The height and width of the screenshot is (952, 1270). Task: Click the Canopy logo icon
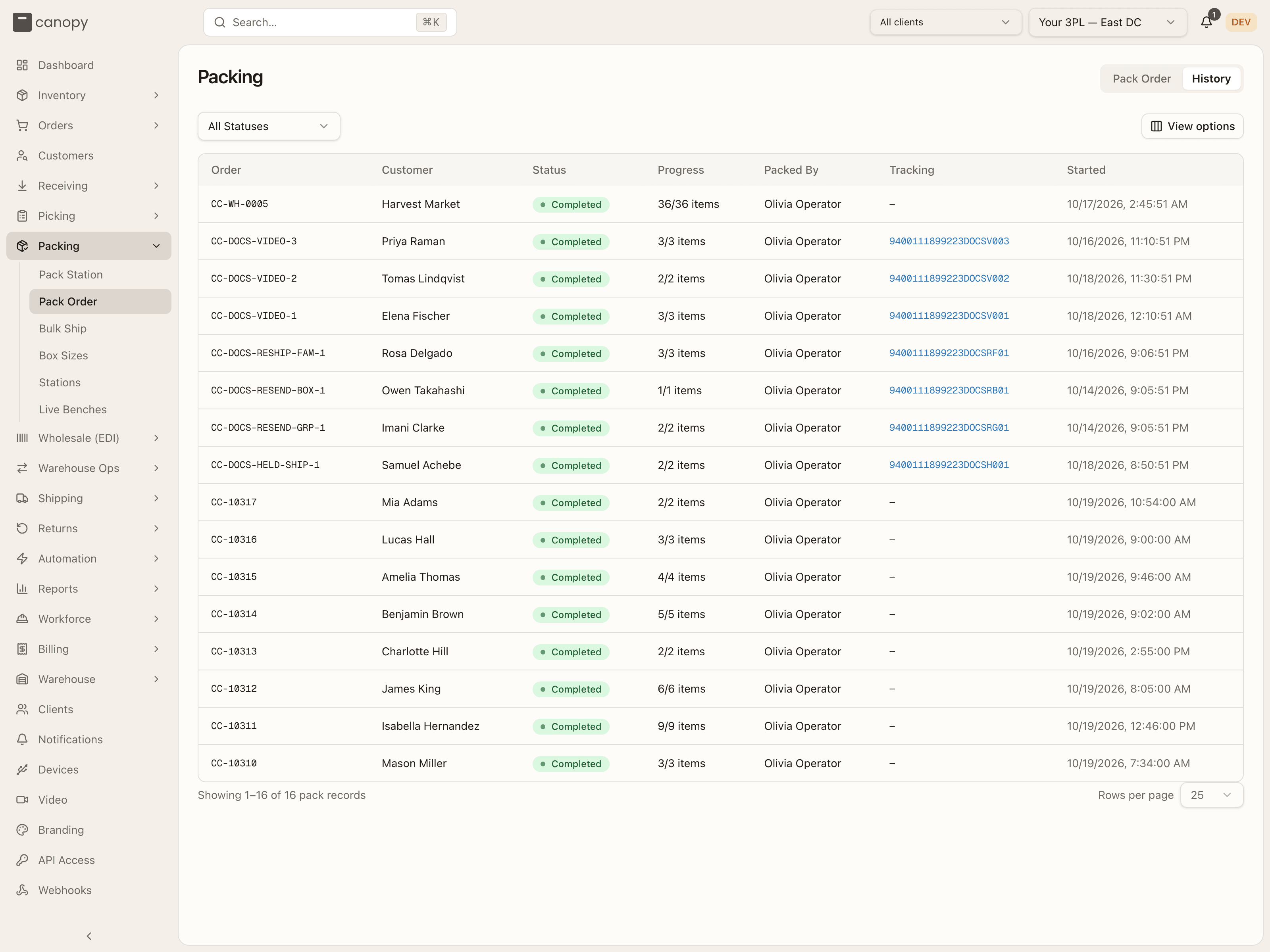[22, 22]
